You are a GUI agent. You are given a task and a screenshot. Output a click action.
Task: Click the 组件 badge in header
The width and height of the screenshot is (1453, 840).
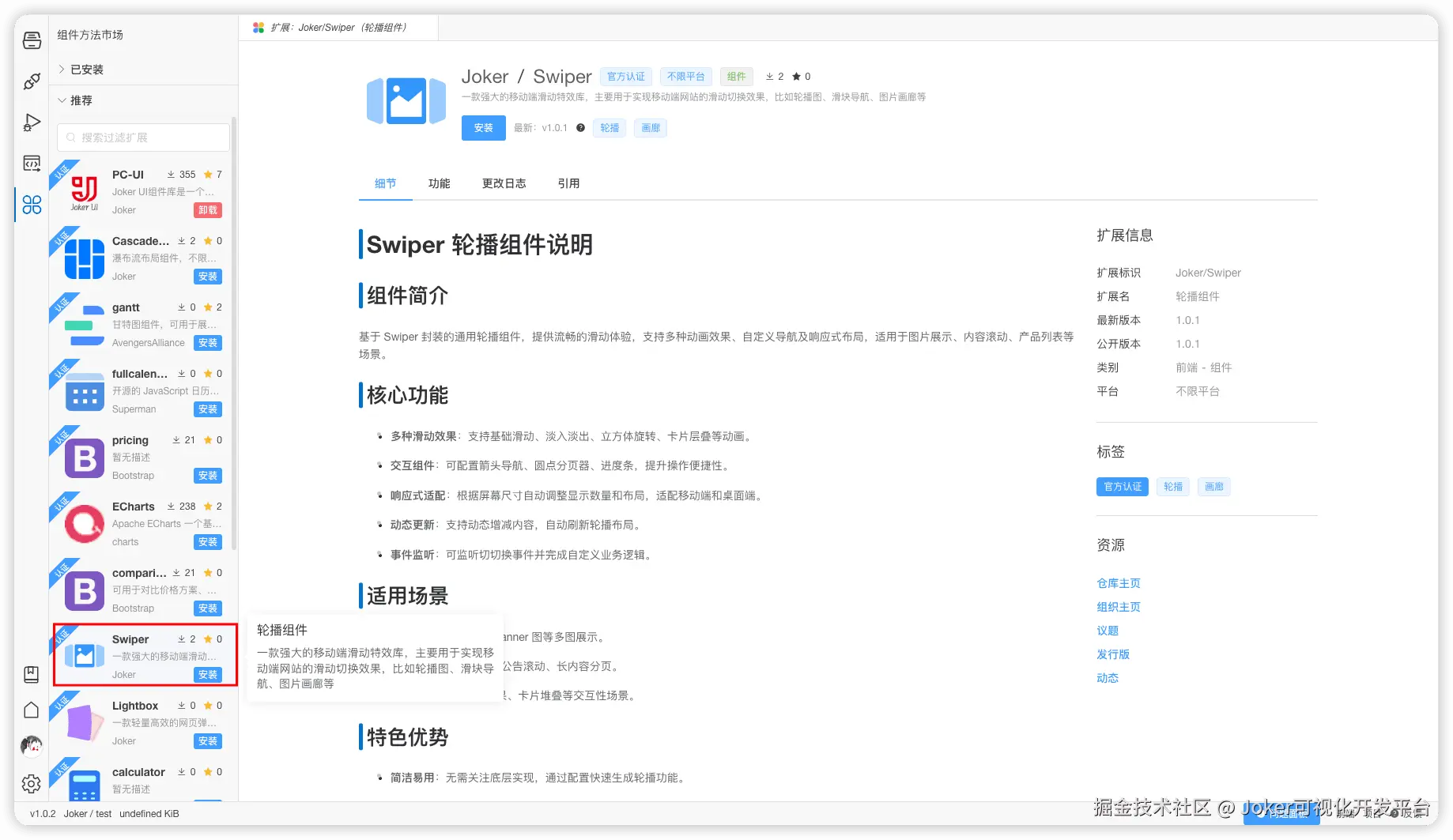(737, 77)
